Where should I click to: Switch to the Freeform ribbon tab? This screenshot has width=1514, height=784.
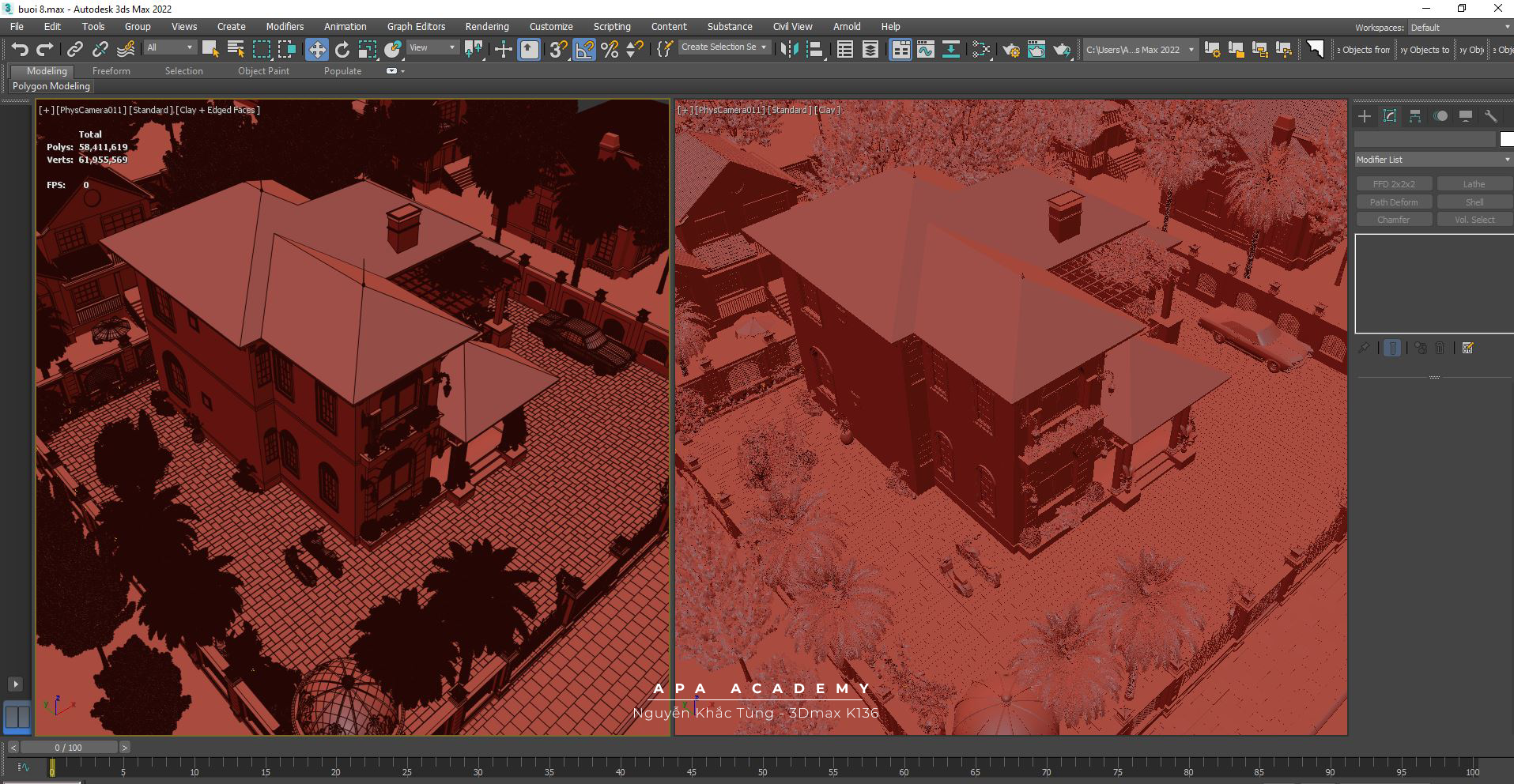111,71
